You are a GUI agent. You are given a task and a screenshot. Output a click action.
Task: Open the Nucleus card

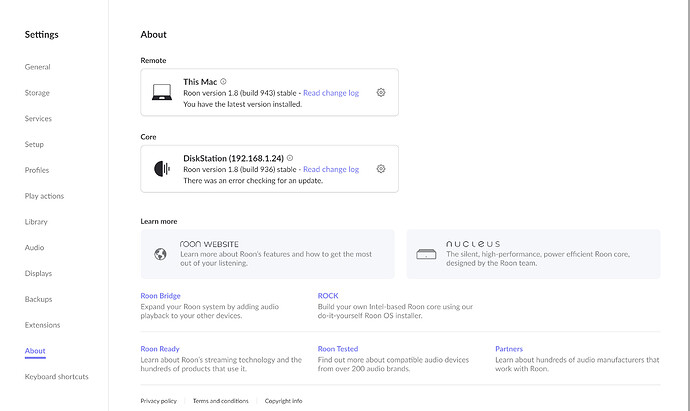pyautogui.click(x=533, y=254)
